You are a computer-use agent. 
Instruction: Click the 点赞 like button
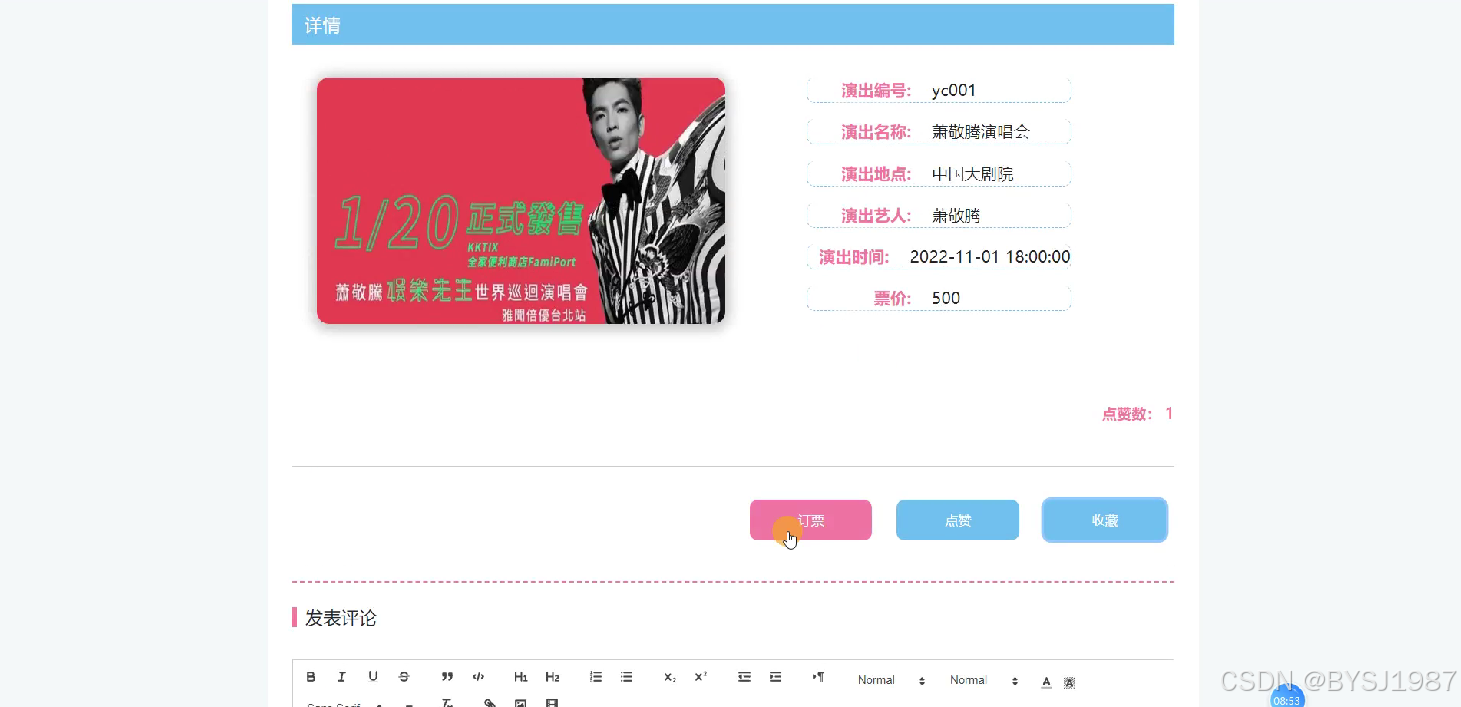tap(957, 520)
